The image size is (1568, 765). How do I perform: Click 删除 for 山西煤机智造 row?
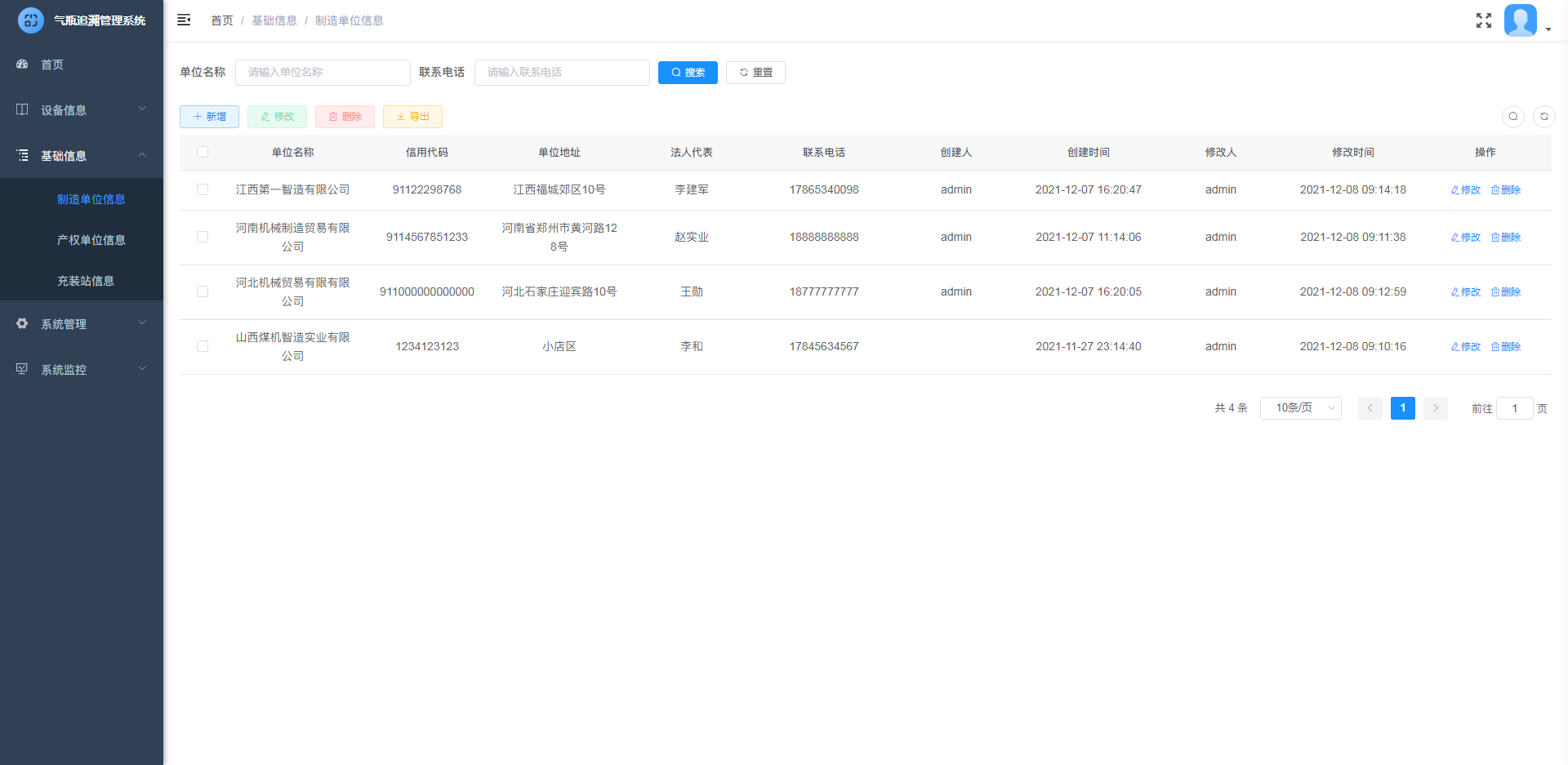coord(1506,346)
